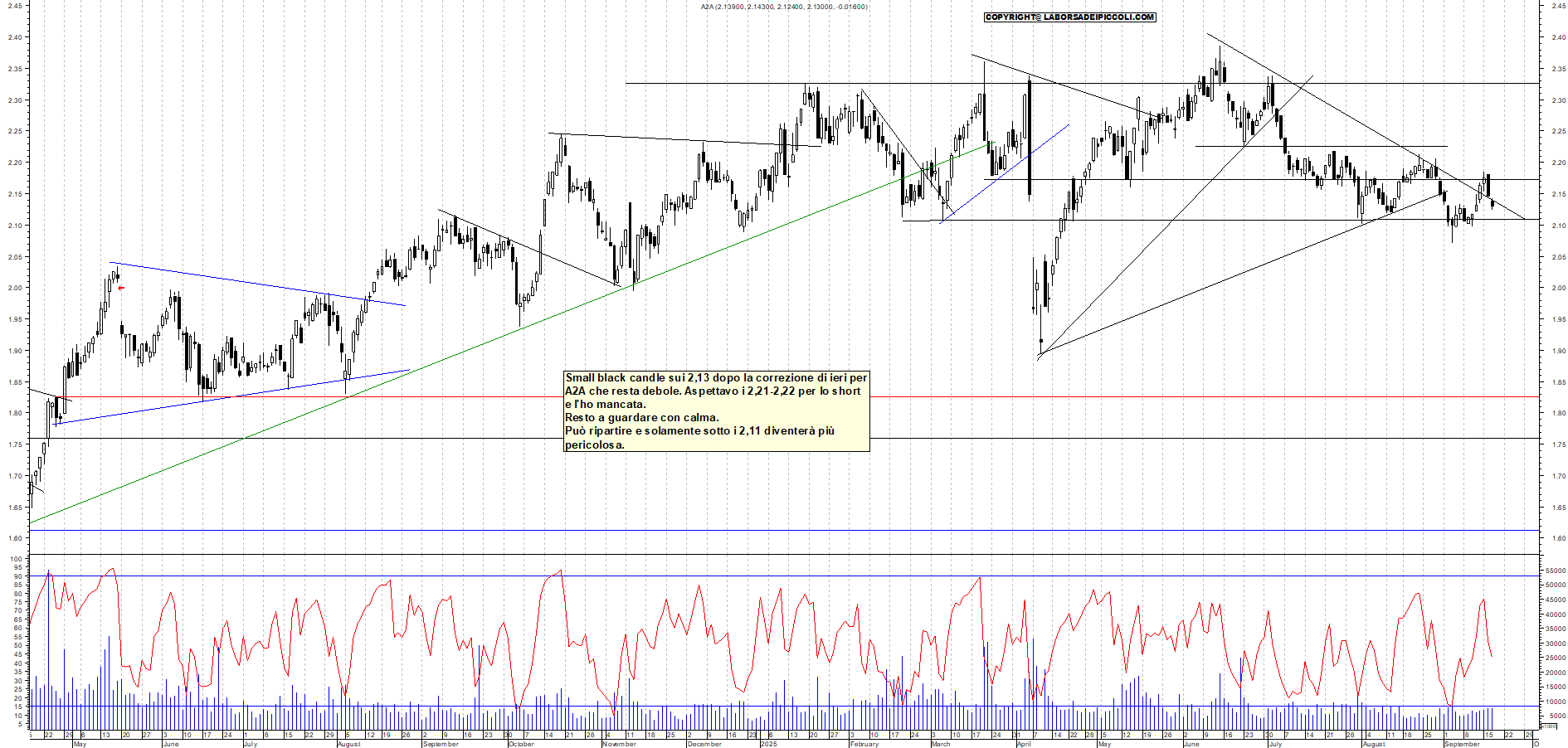Select the March label on the time axis
This screenshot has width=1568, height=748.
941,744
